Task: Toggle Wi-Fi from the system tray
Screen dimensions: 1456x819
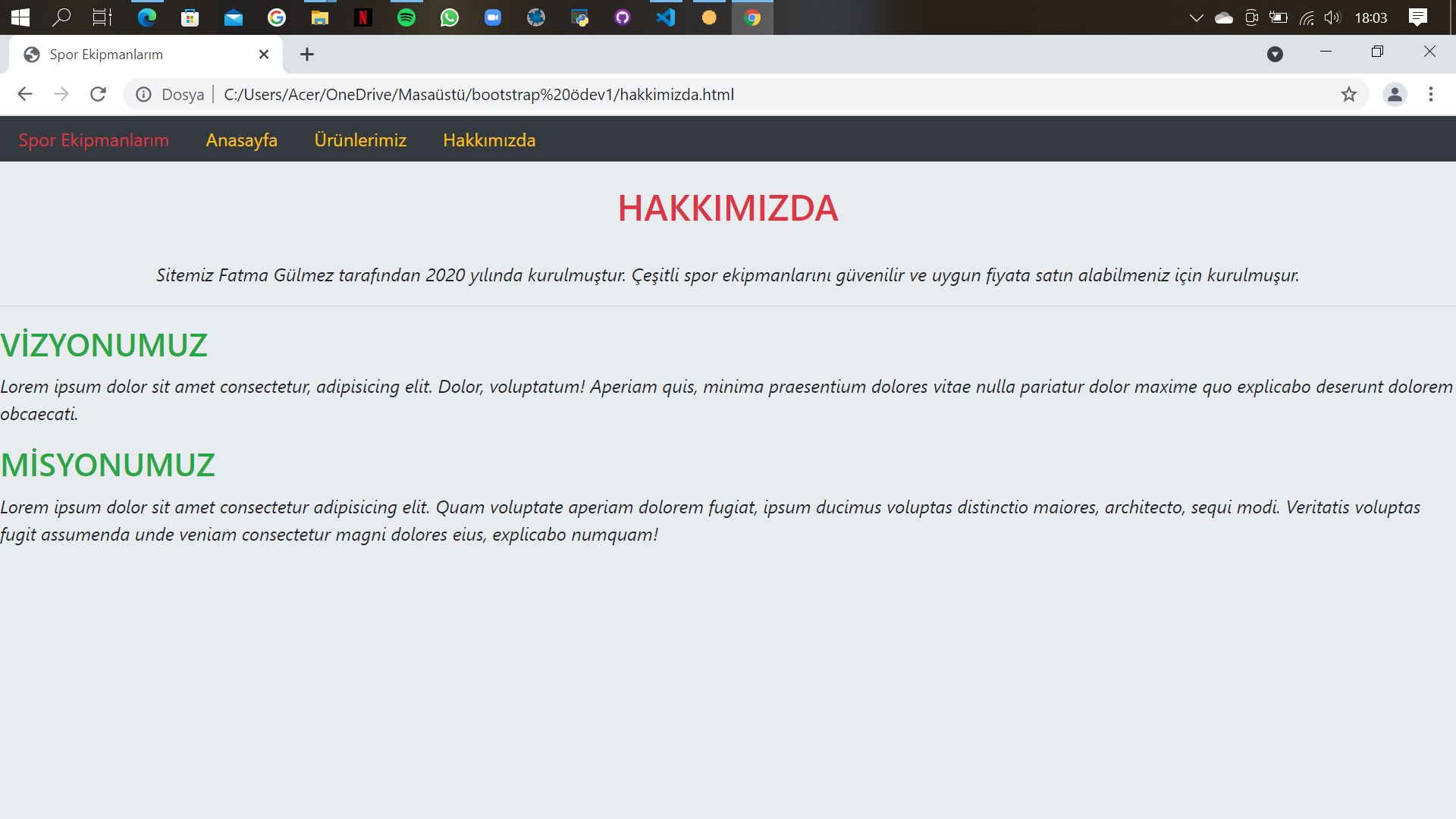Action: point(1307,17)
